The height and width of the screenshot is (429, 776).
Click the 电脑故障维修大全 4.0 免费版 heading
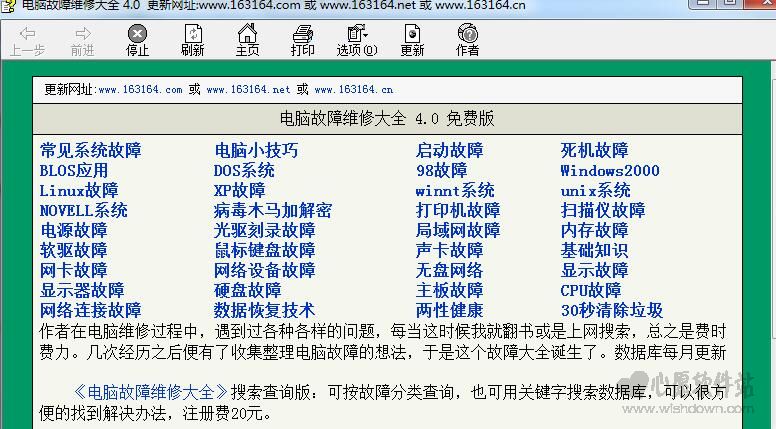[x=387, y=119]
